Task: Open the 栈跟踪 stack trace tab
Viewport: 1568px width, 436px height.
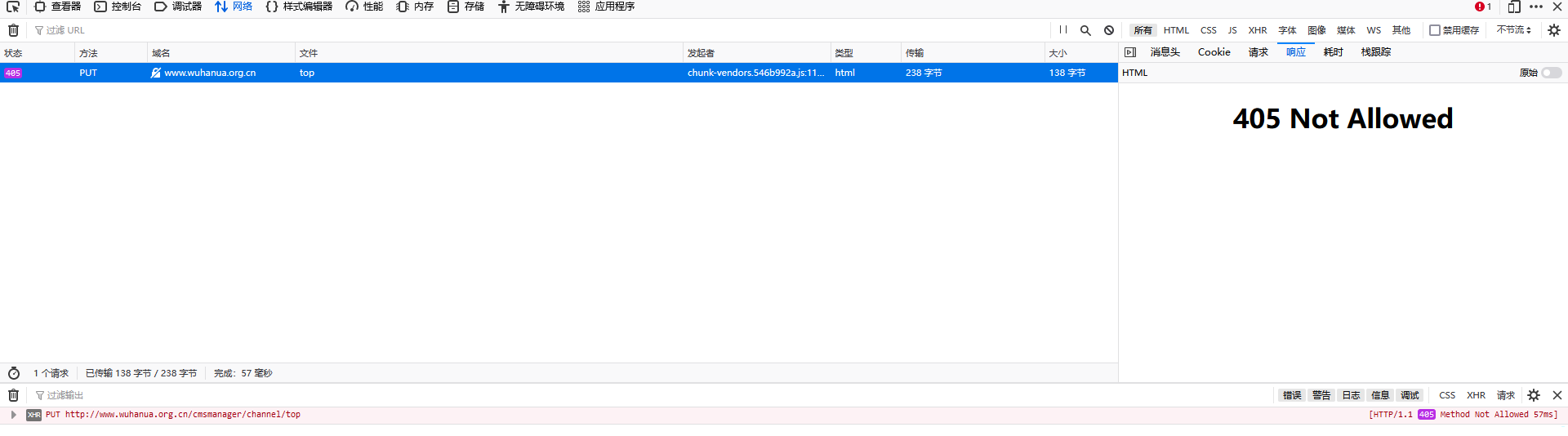Action: (x=1376, y=52)
